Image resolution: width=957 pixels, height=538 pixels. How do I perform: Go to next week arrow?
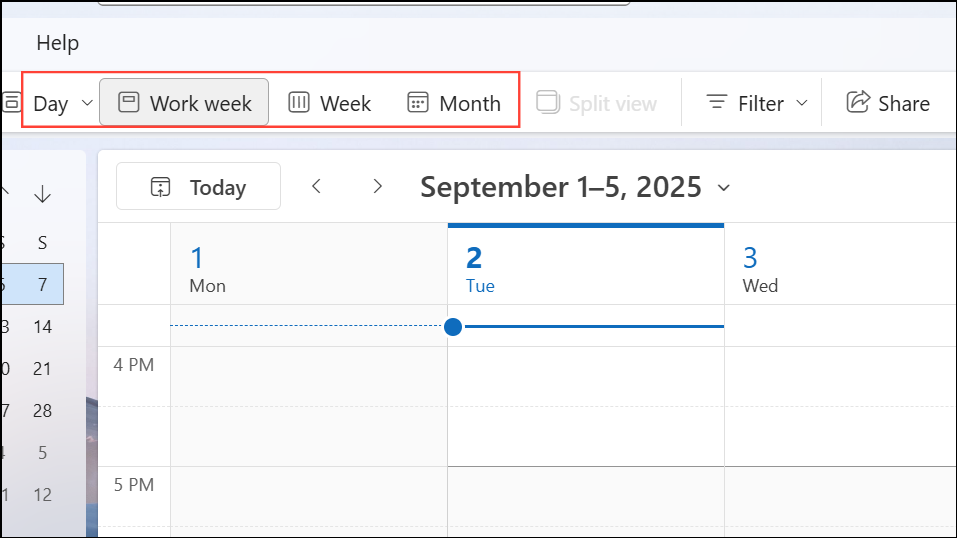(377, 186)
